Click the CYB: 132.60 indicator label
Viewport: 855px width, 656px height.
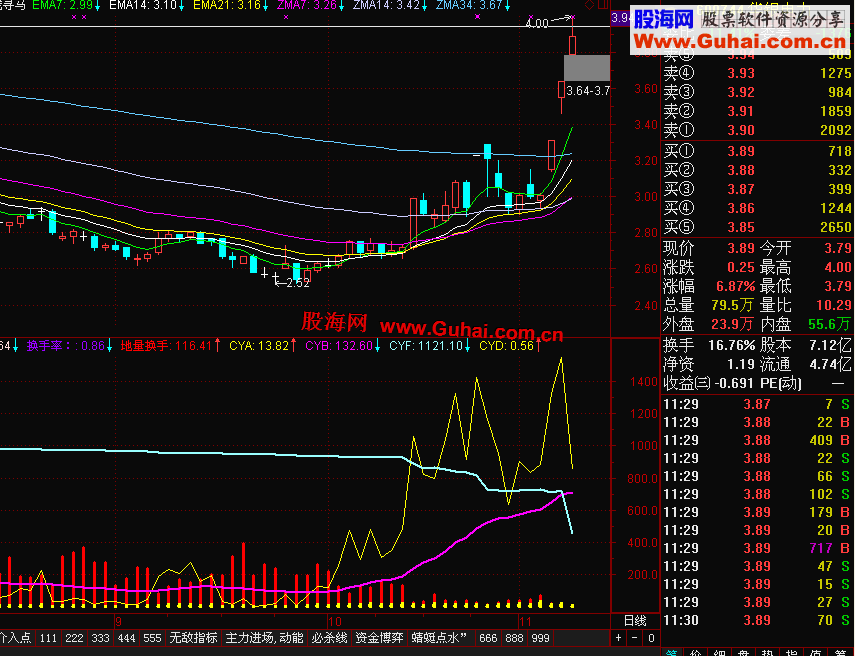coord(343,345)
